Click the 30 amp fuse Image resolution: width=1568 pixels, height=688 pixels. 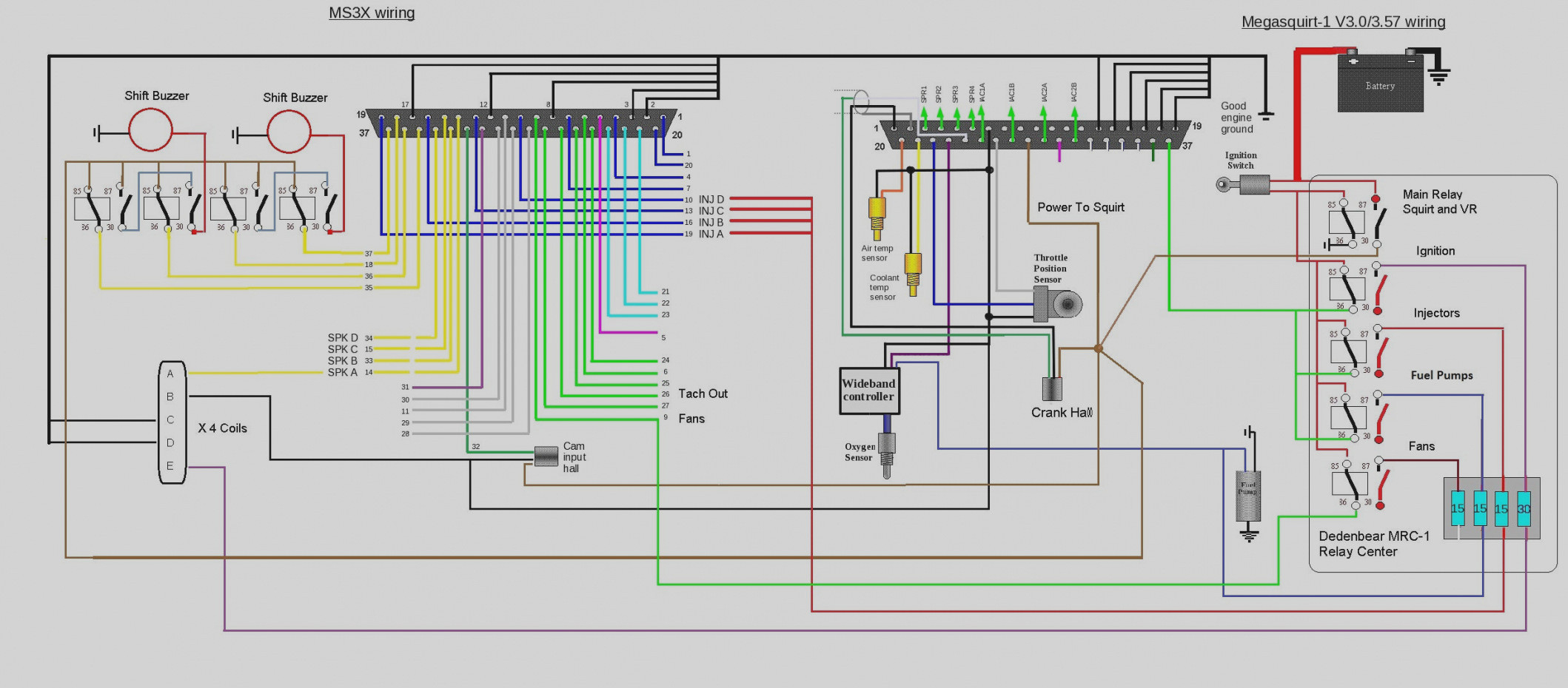(1524, 508)
